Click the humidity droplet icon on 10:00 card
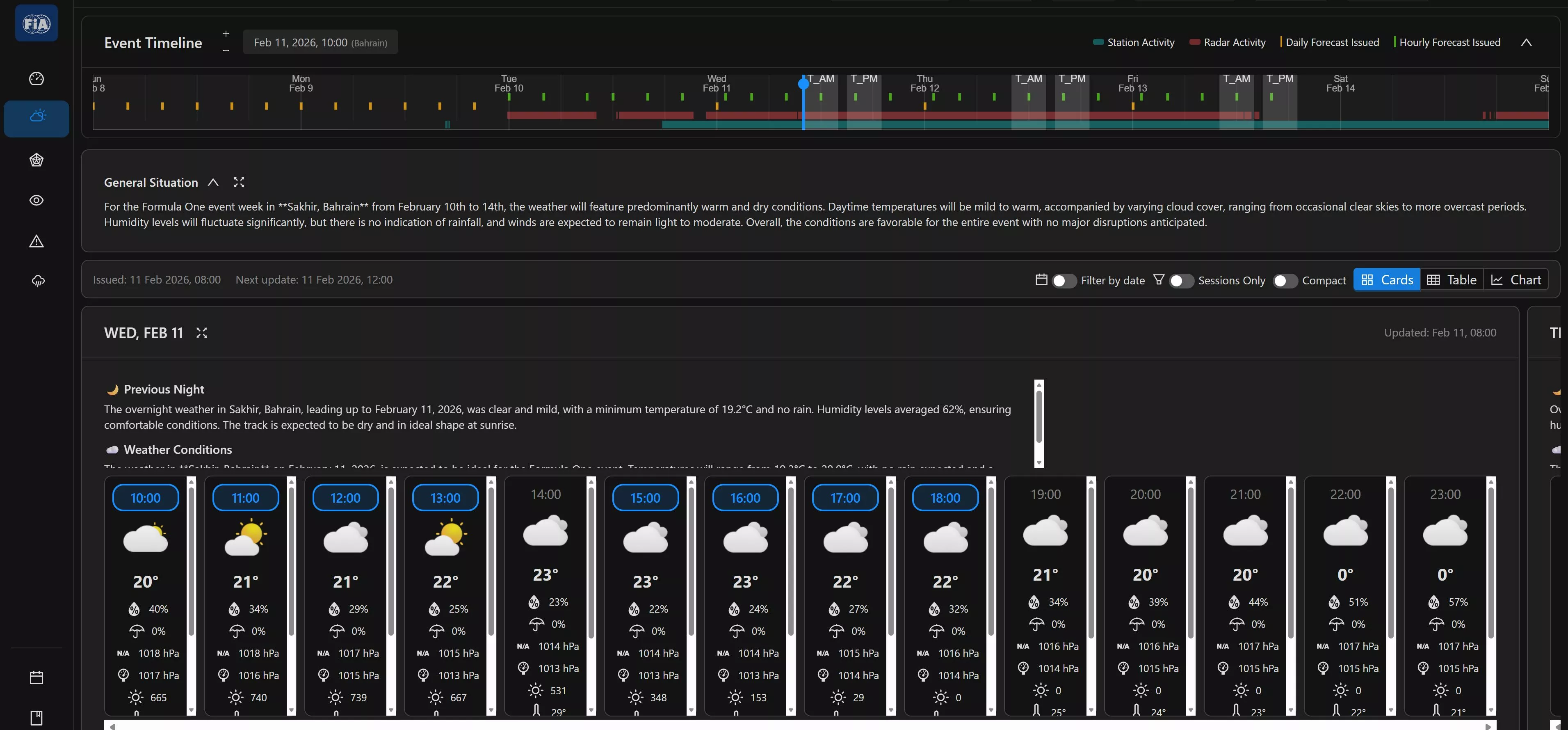This screenshot has width=1568, height=730. 134,609
